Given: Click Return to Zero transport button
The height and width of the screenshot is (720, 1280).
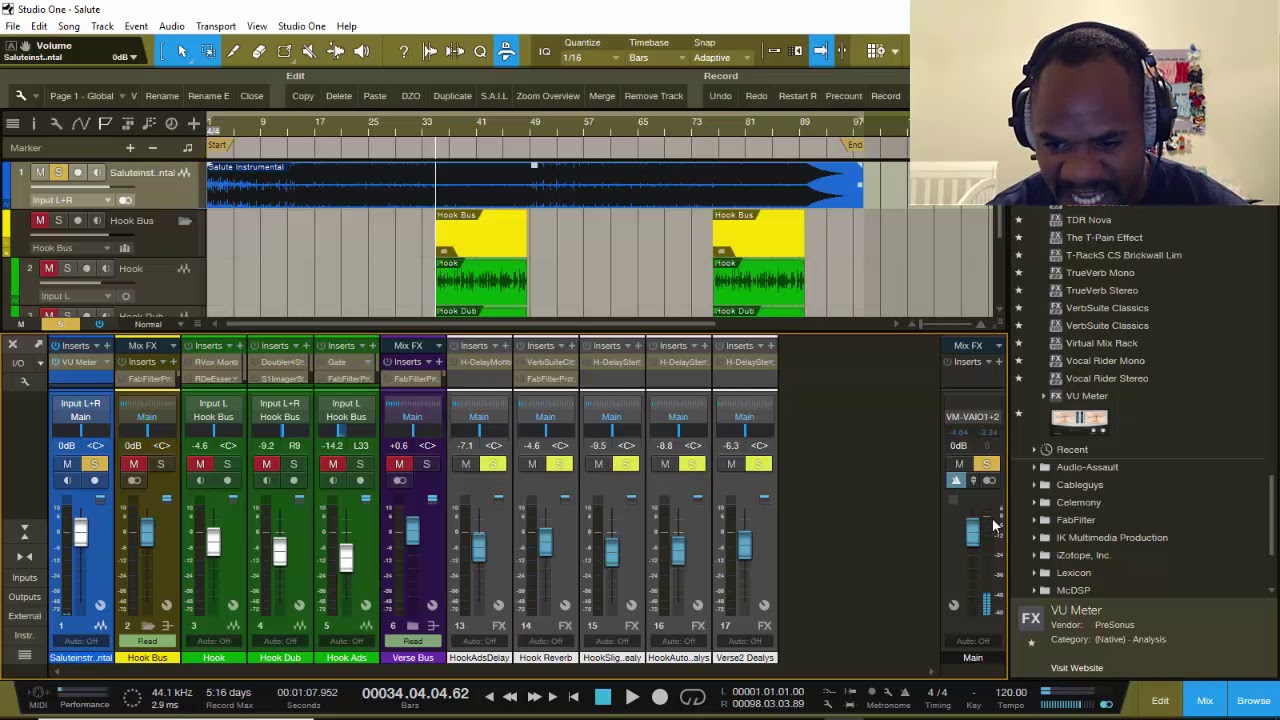Looking at the screenshot, I should pyautogui.click(x=573, y=697).
